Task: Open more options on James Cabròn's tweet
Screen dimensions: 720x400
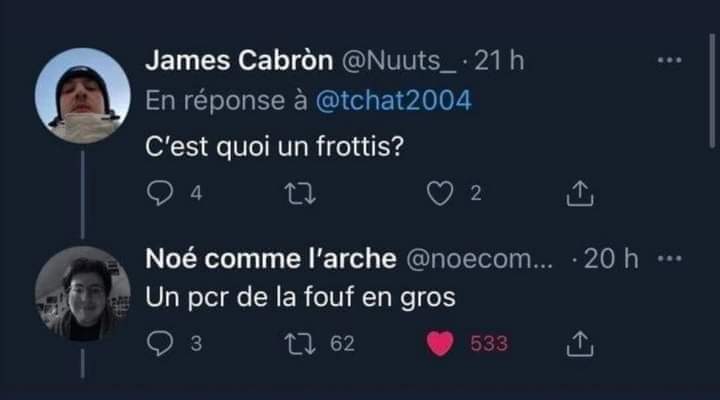Action: pyautogui.click(x=669, y=61)
